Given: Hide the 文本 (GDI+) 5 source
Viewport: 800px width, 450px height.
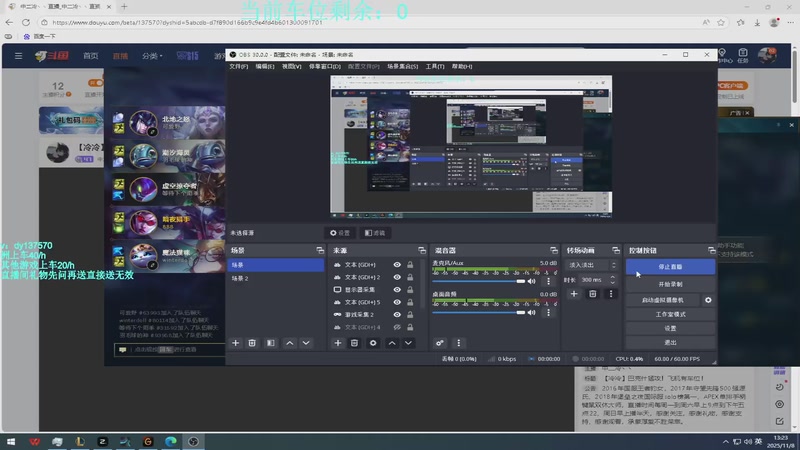Looking at the screenshot, I should [397, 302].
